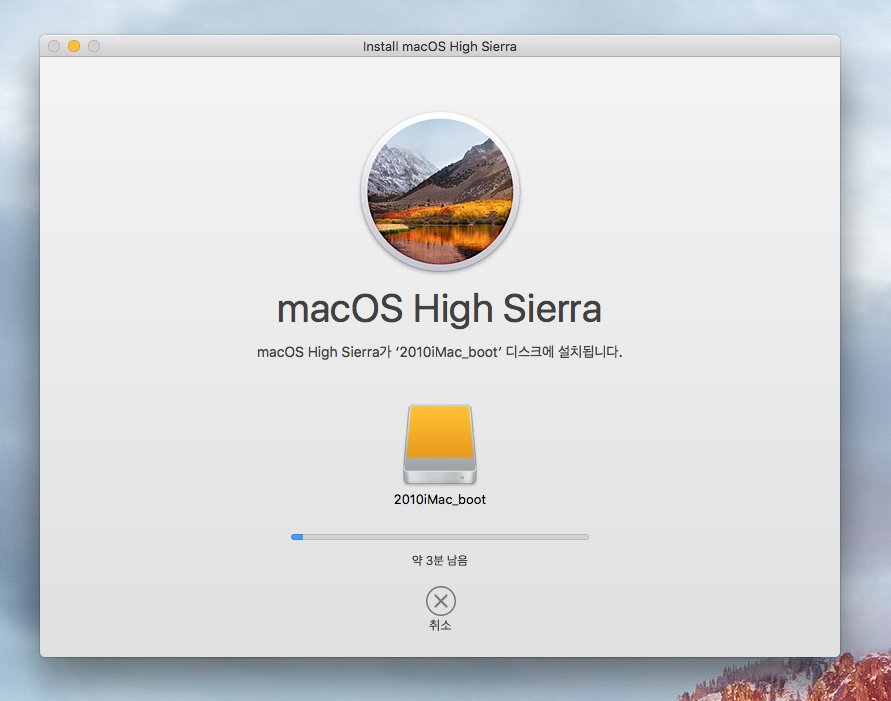Click the '약 3분 남음' remaining time text
The image size is (891, 701).
point(440,561)
